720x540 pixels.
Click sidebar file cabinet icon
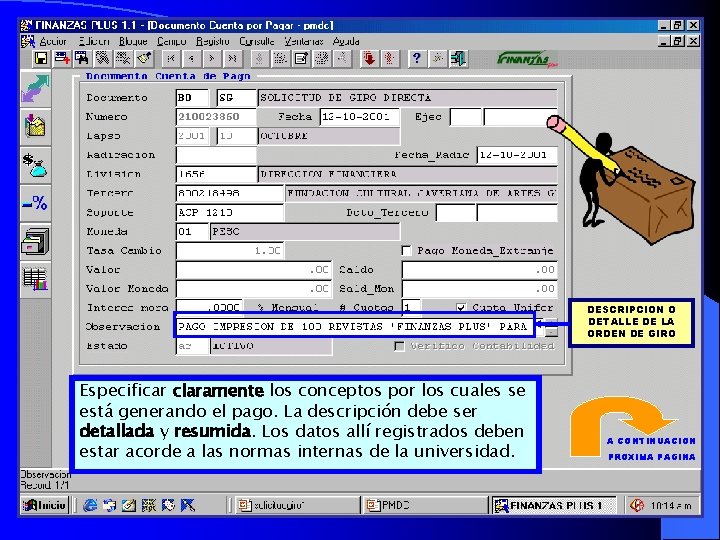pos(35,242)
